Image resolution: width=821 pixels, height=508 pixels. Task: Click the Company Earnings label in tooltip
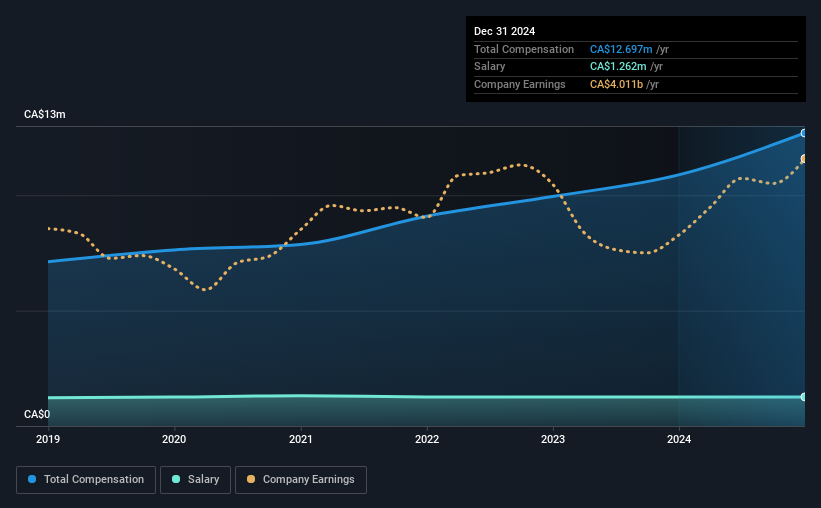[519, 84]
